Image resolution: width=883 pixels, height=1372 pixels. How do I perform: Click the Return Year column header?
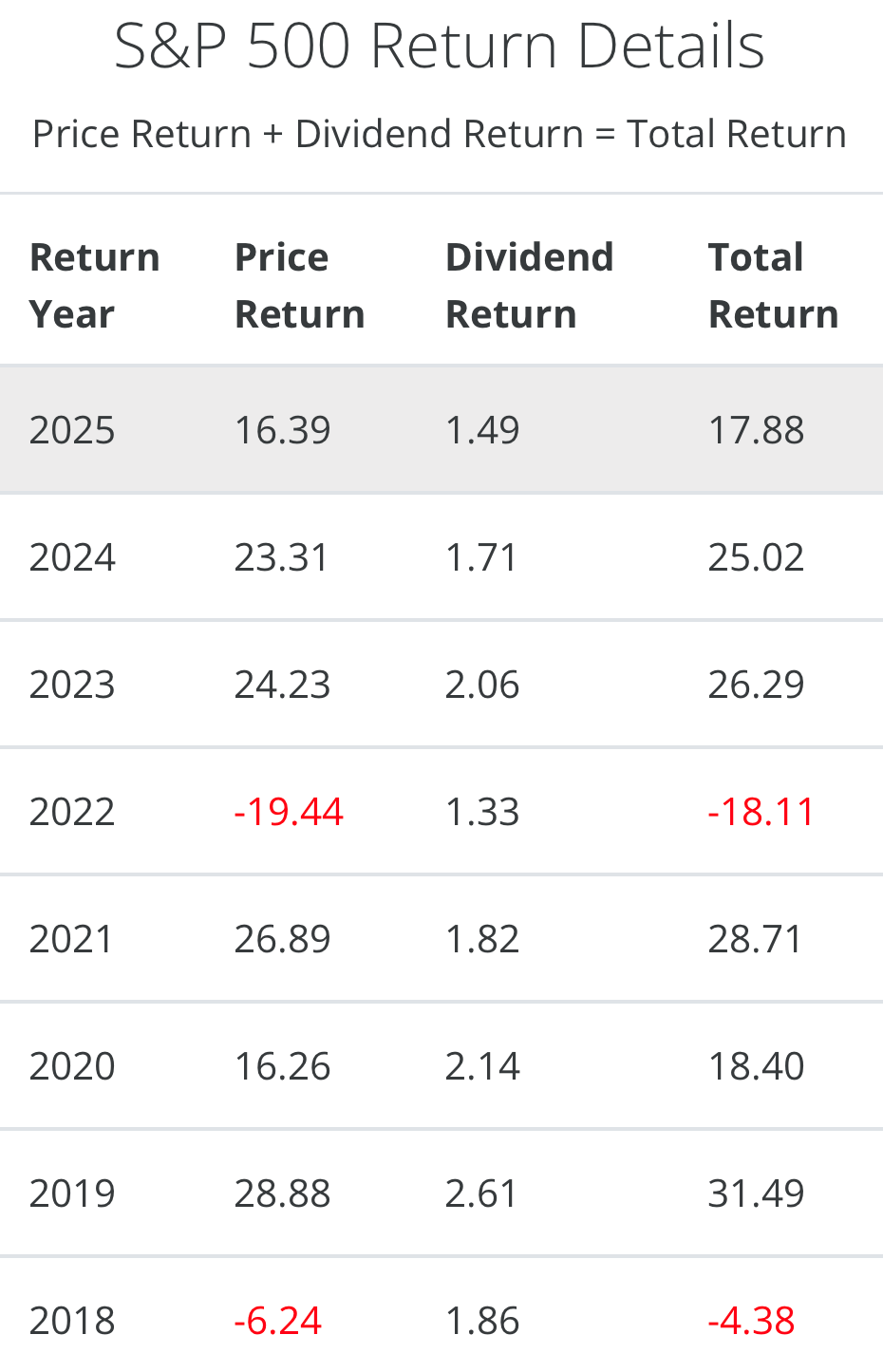point(94,285)
